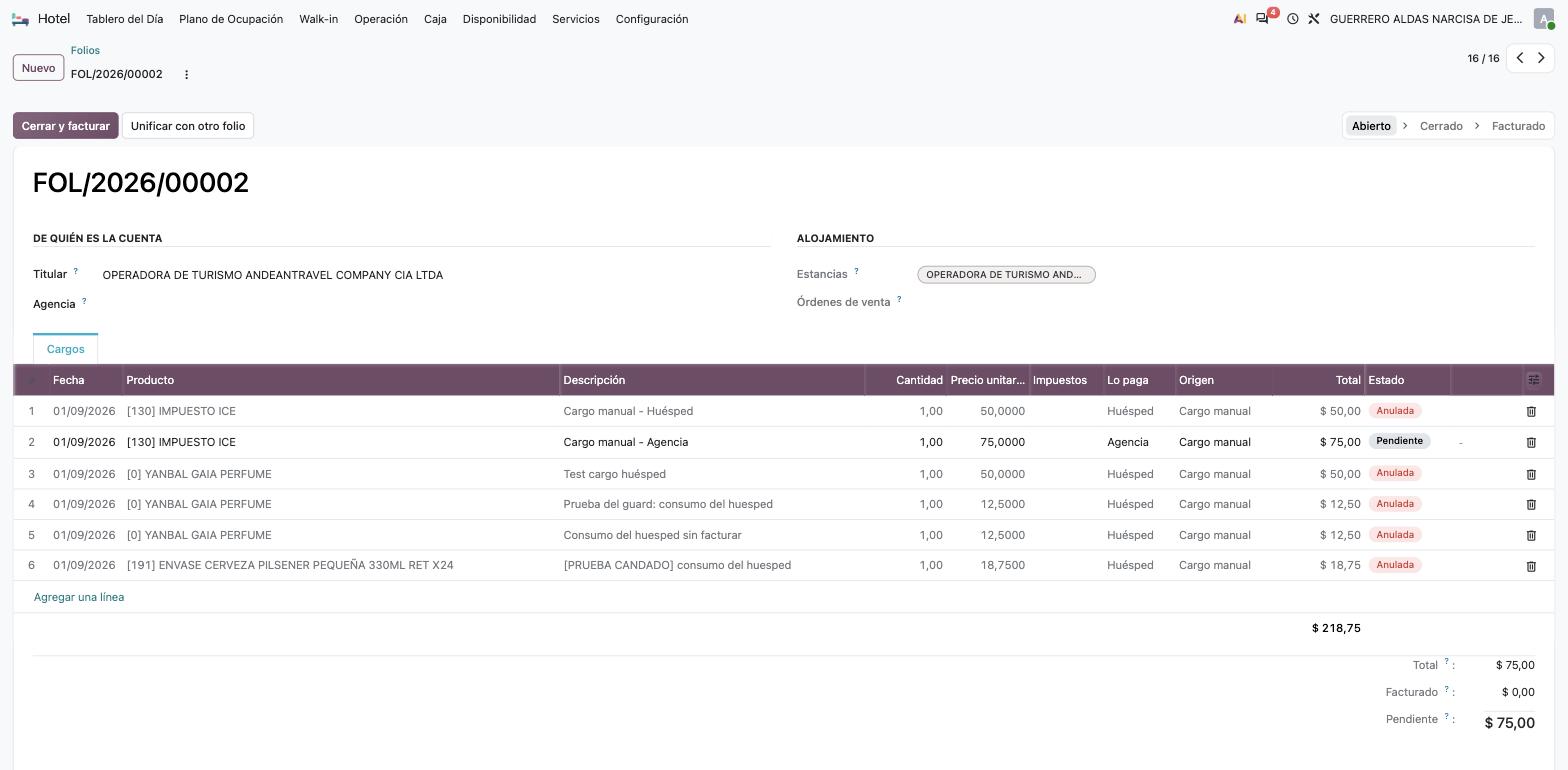
Task: Open the activities clock icon
Action: [1292, 19]
